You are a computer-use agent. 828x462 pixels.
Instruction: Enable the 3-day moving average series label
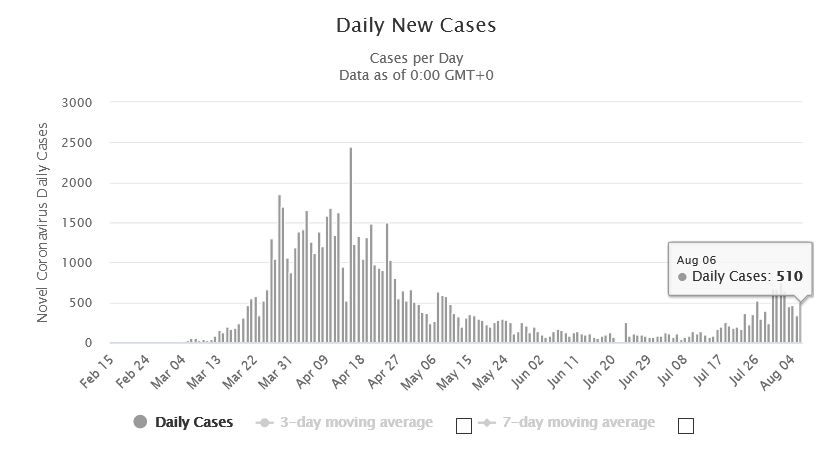point(356,422)
